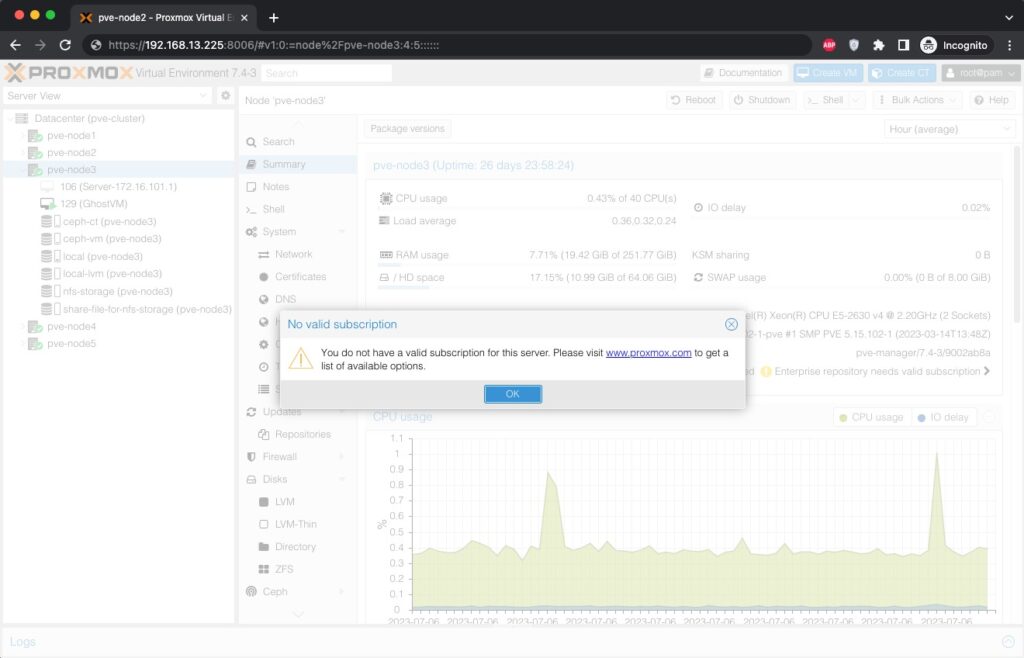Toggle IO delay legend in chart

[942, 417]
